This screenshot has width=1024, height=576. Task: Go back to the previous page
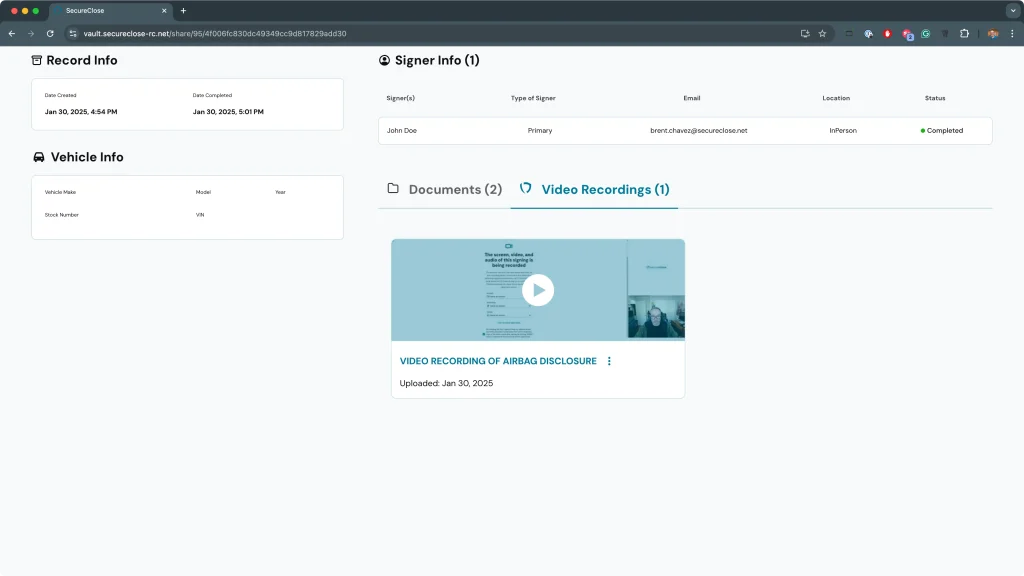pos(12,33)
